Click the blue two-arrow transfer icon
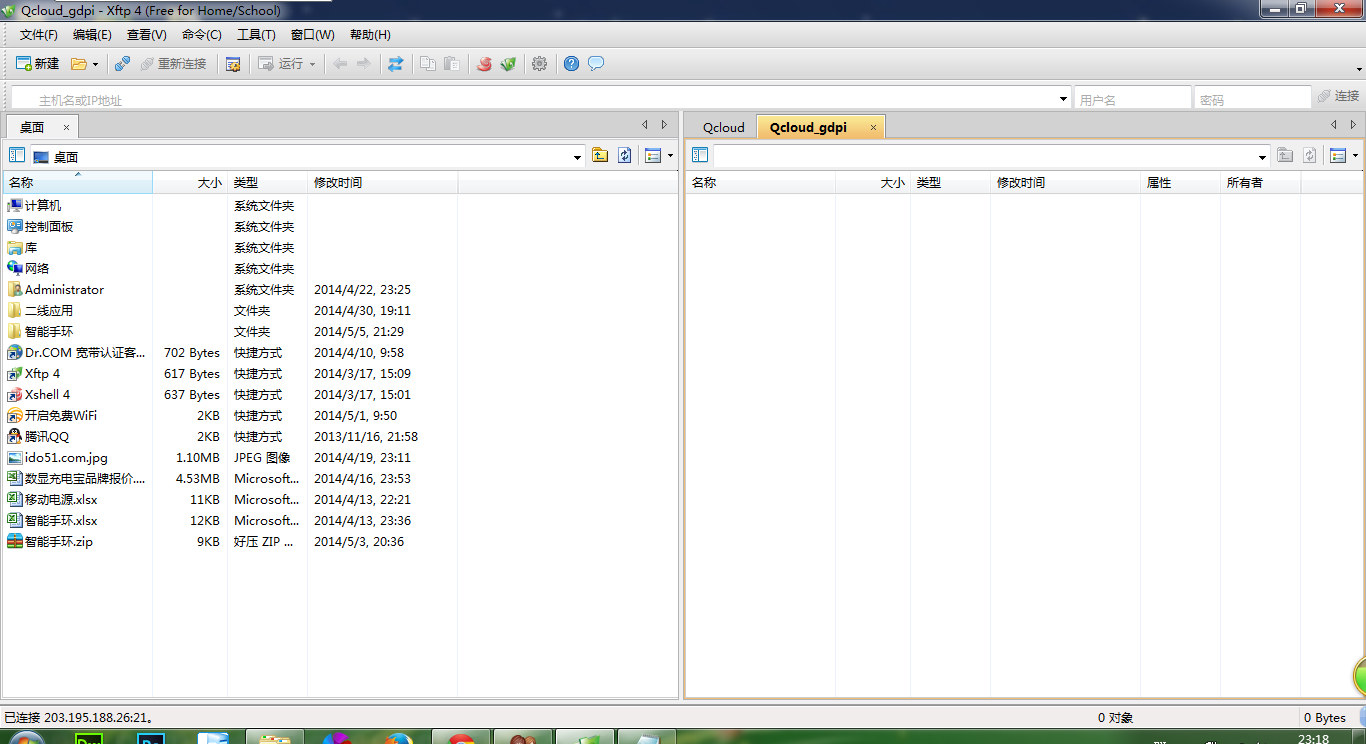This screenshot has height=744, width=1366. click(x=396, y=64)
